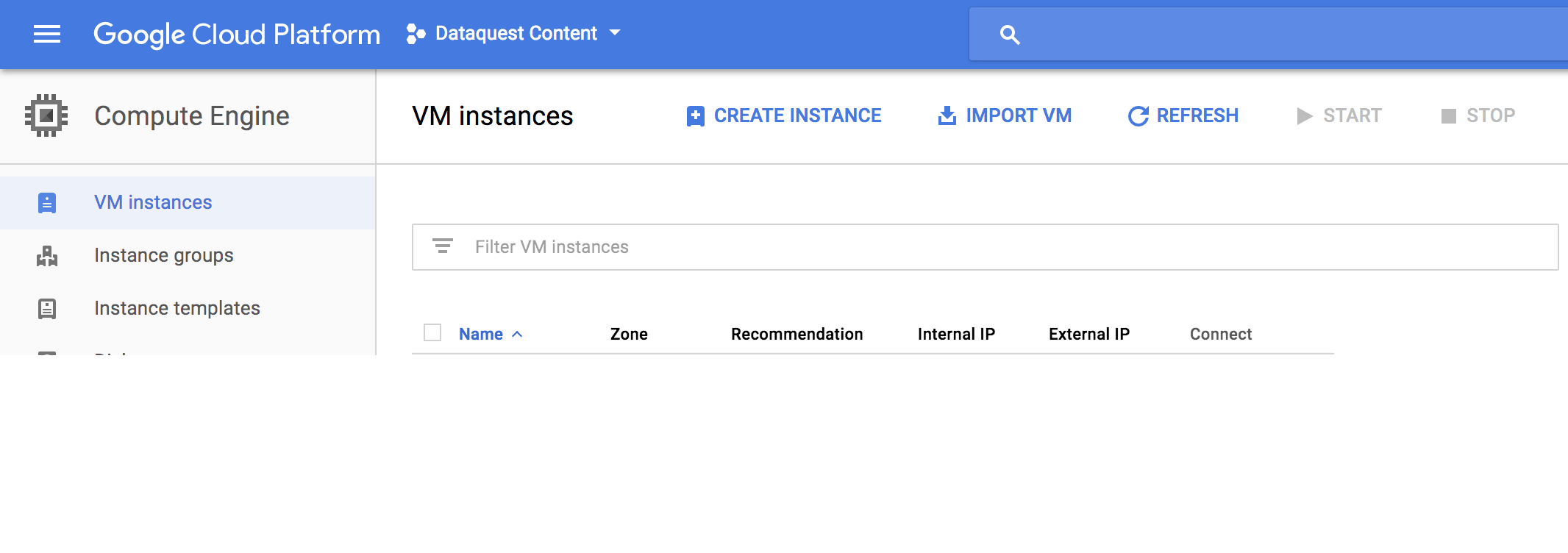The image size is (1568, 553).
Task: Click the CREATE INSTANCE button
Action: point(783,115)
